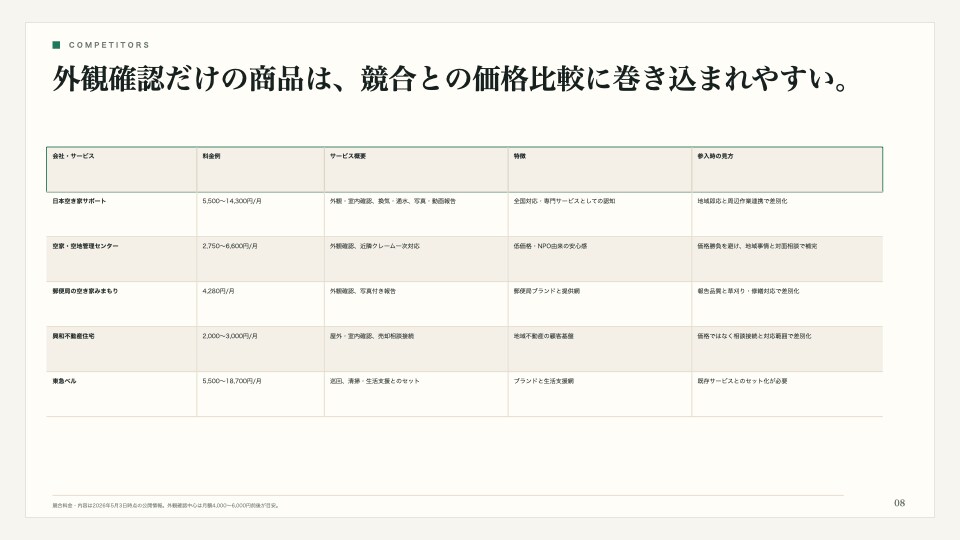The width and height of the screenshot is (960, 540).
Task: Click the footnote starting 競合料金・内容は2026年5月3日
Action: click(166, 506)
